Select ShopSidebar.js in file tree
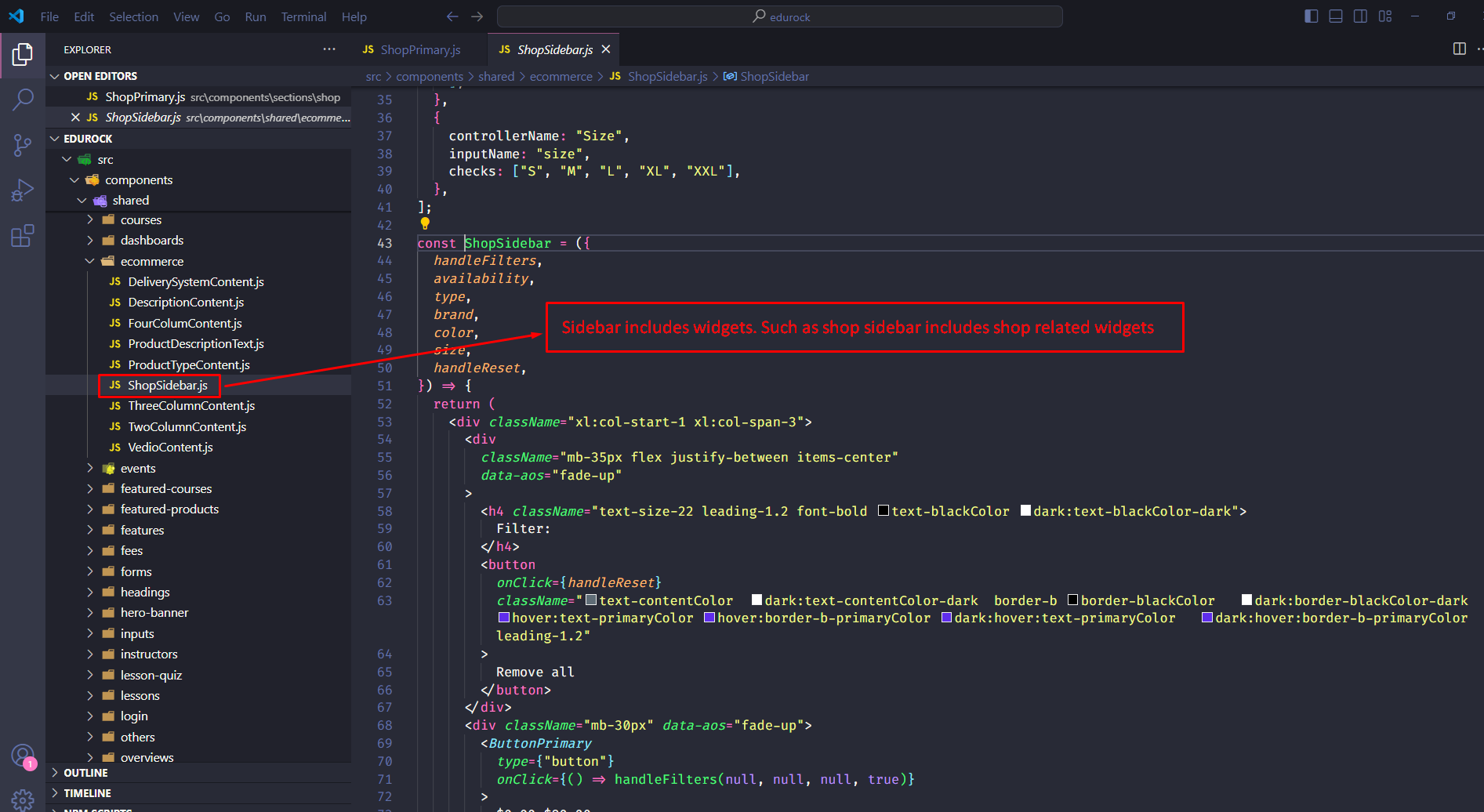The height and width of the screenshot is (812, 1484). [x=168, y=385]
